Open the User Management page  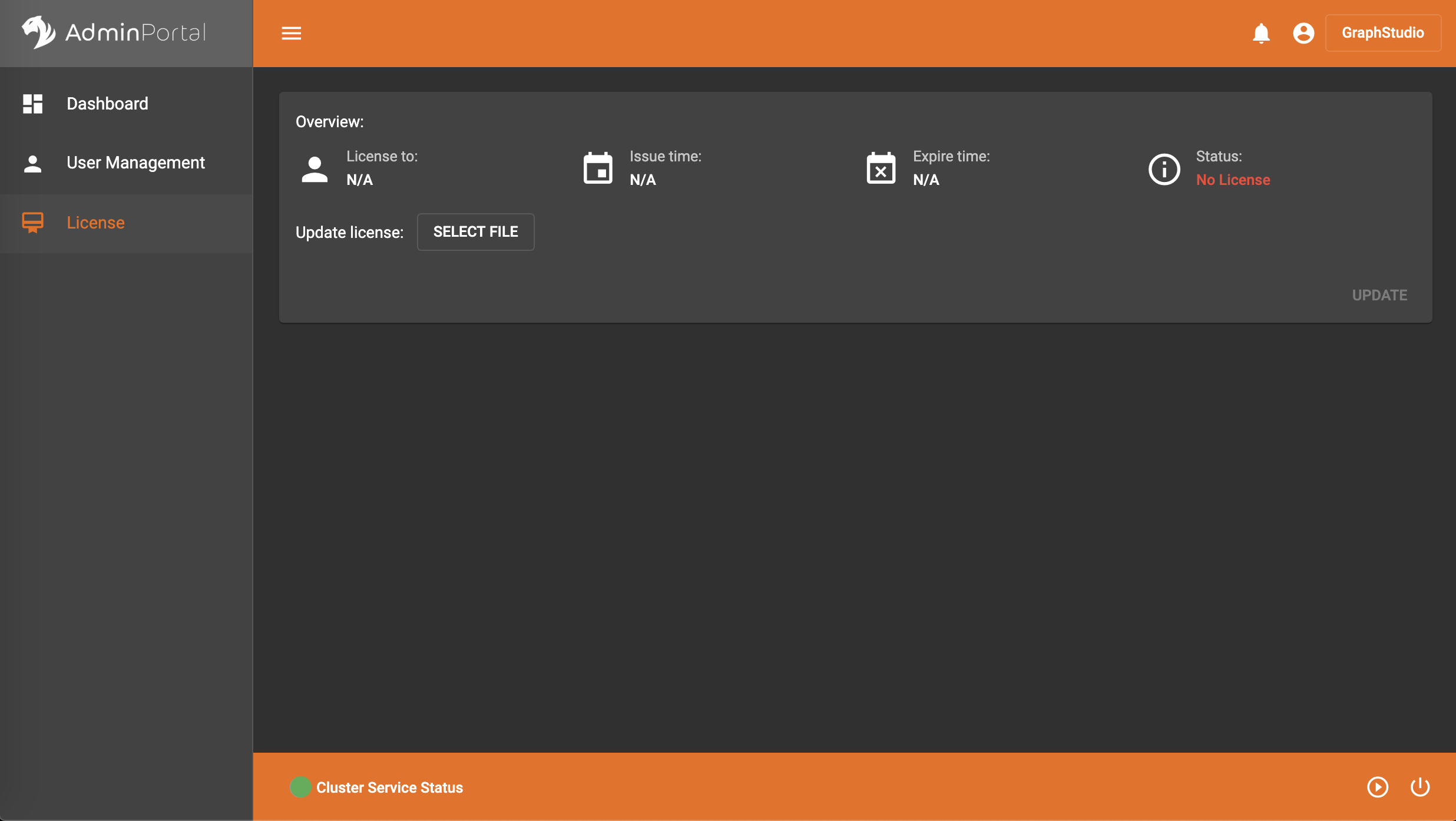pos(135,163)
